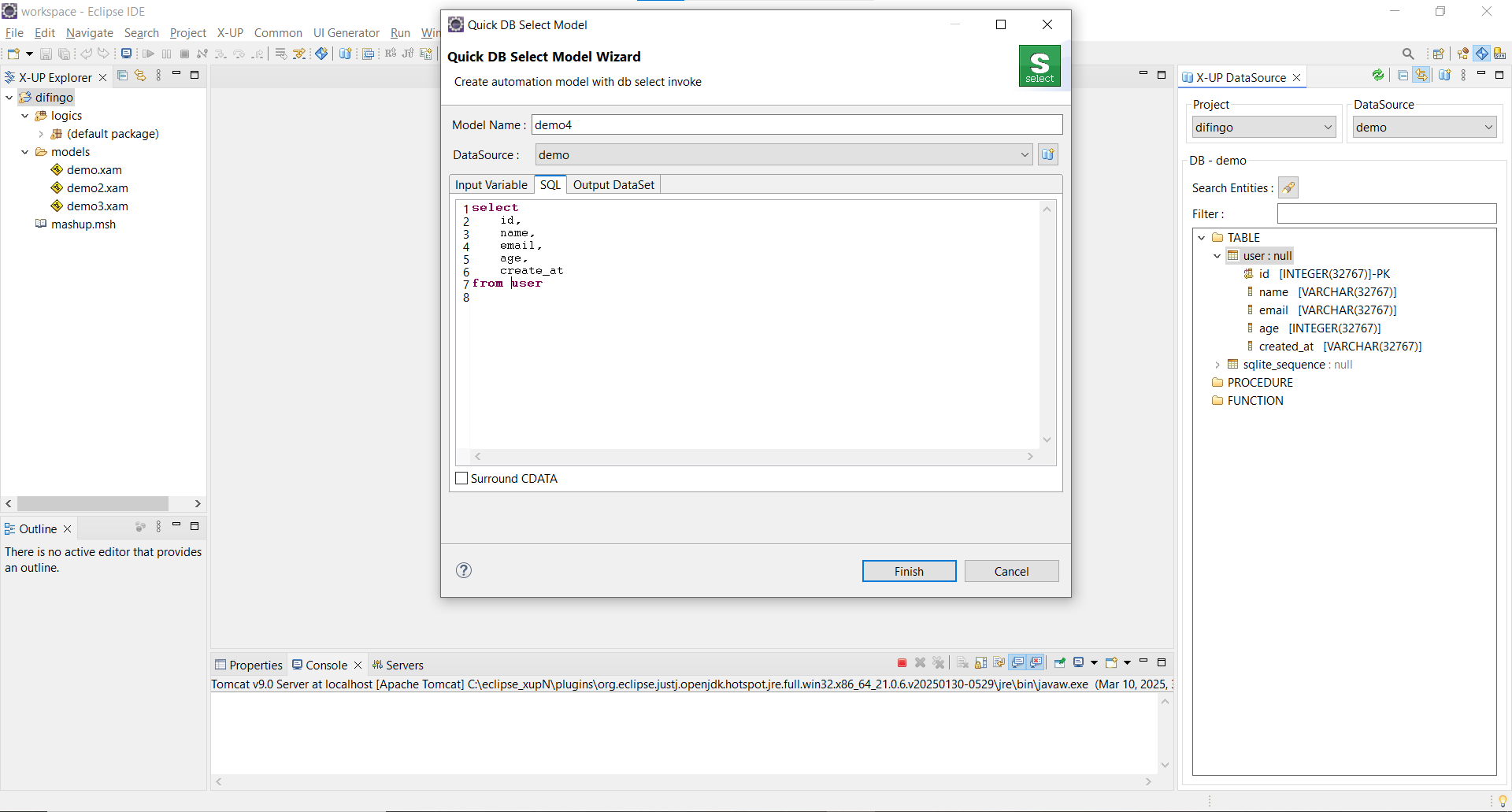This screenshot has width=1512, height=812.
Task: Open the Project difingo dropdown
Action: click(x=1328, y=128)
